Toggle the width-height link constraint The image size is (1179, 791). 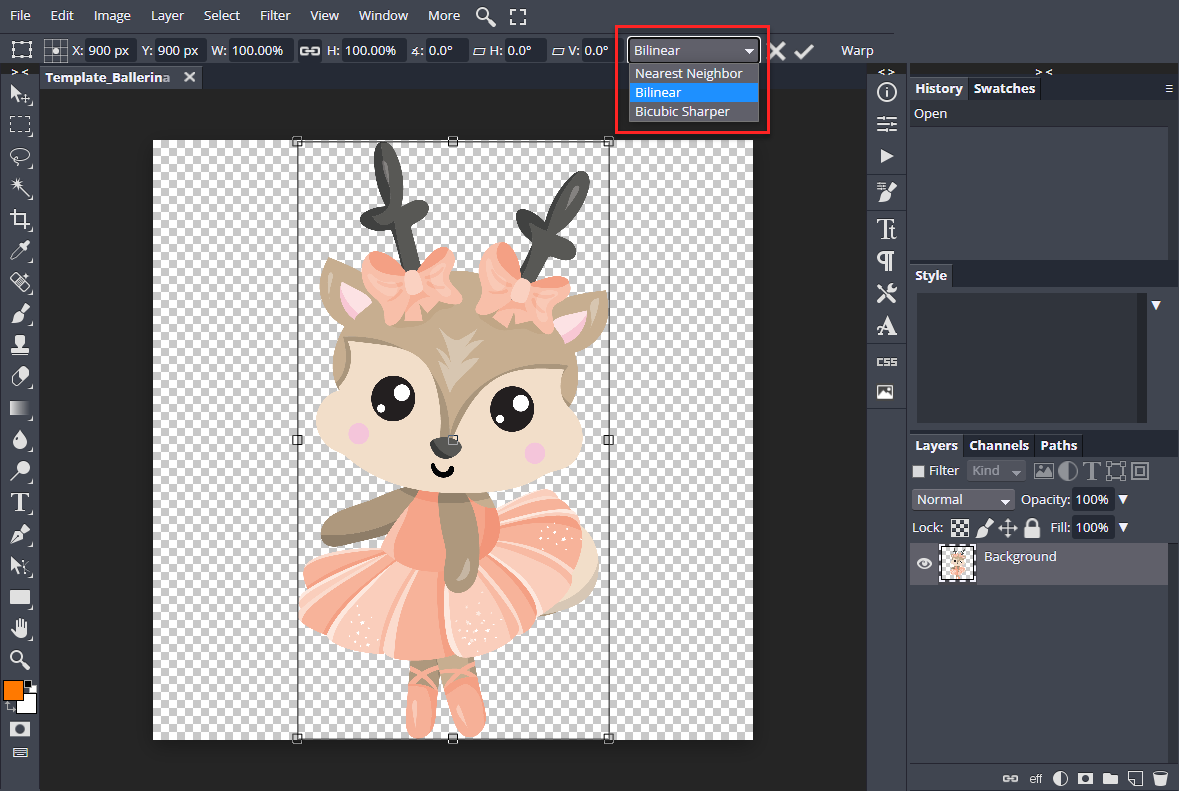310,51
